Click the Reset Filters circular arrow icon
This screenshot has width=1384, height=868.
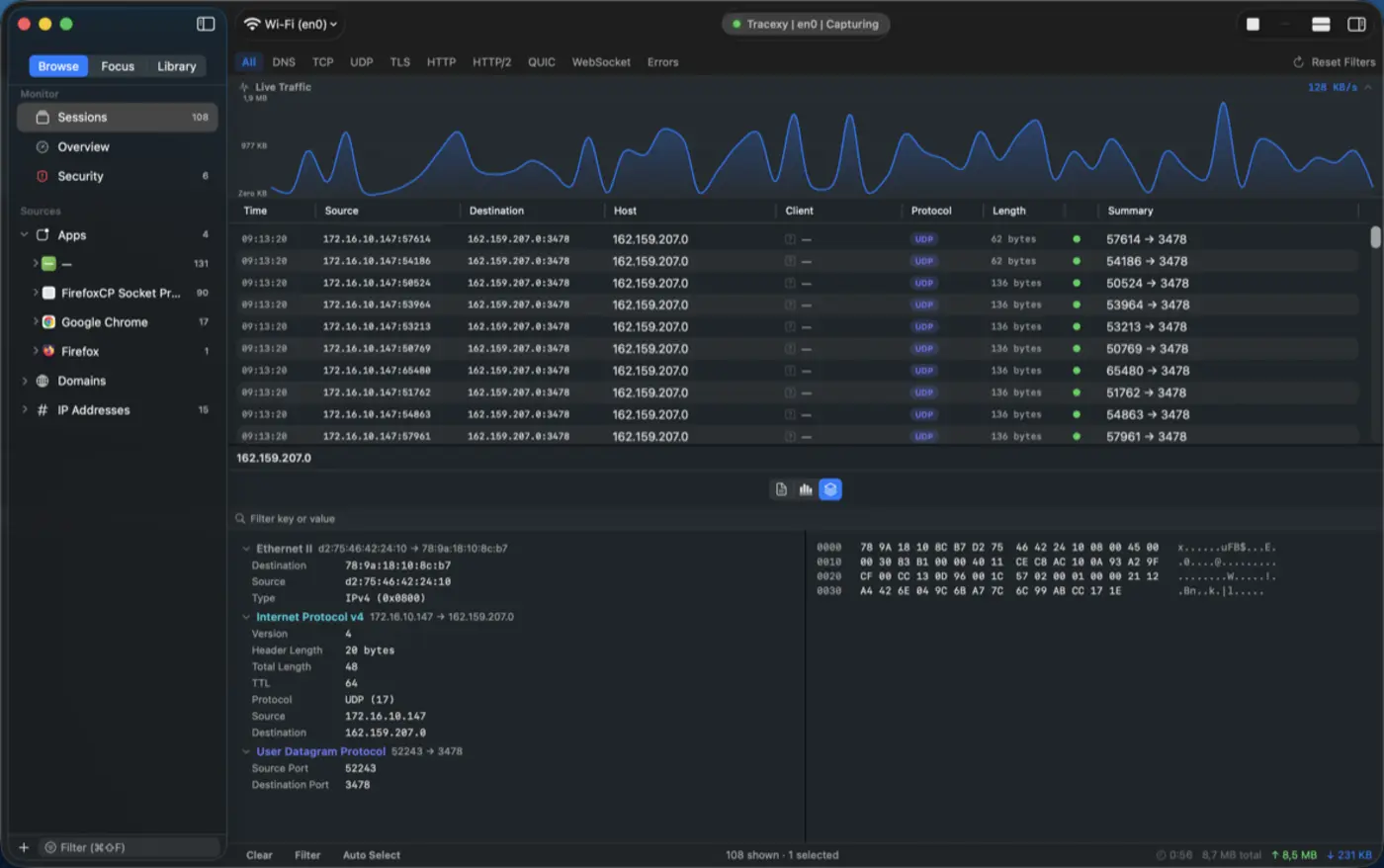pos(1298,62)
